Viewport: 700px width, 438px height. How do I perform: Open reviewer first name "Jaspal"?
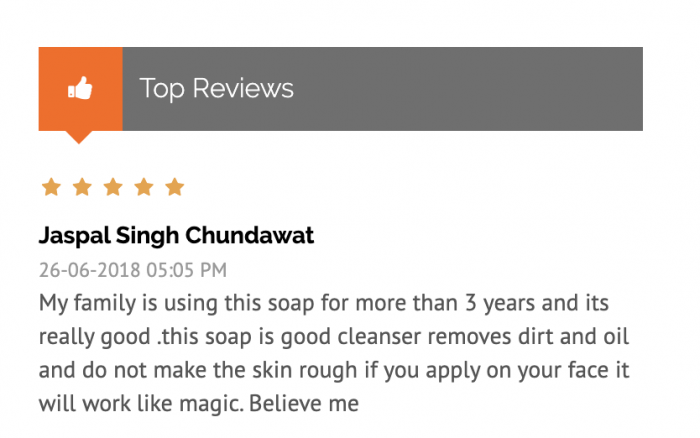[75, 236]
